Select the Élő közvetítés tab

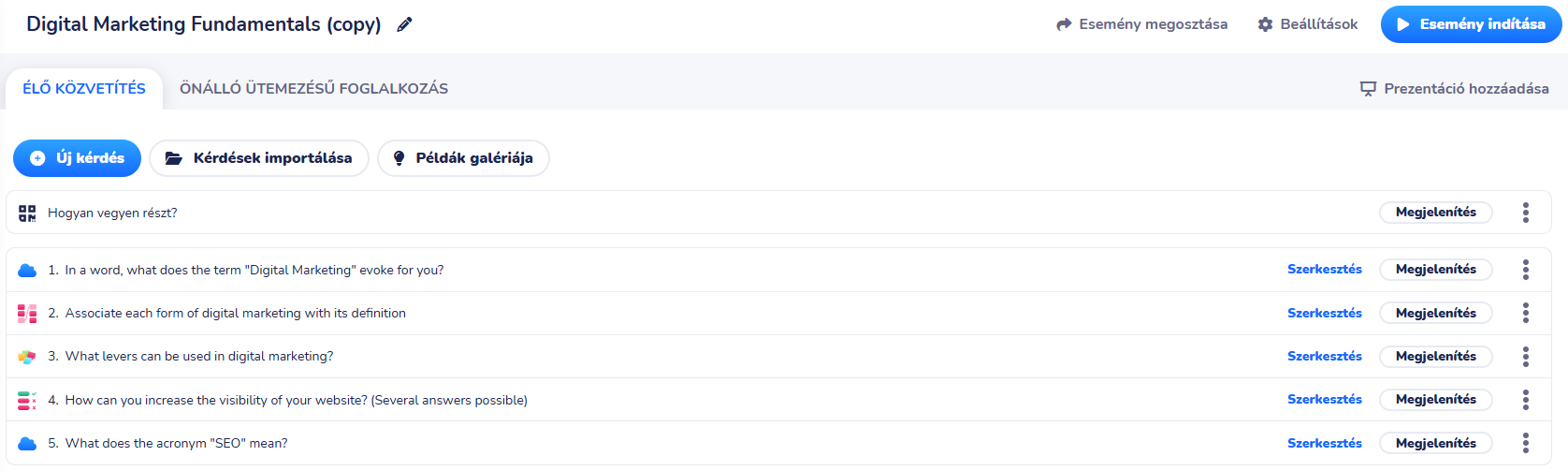click(x=84, y=89)
